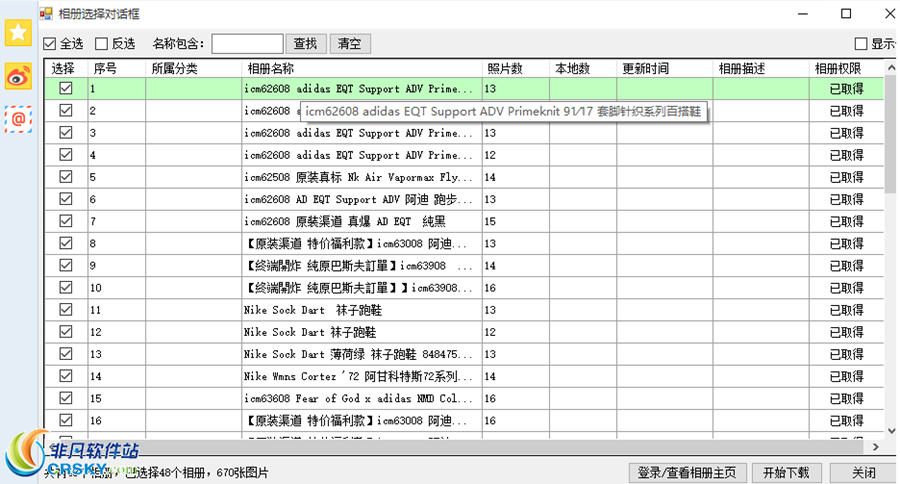
Task: Sort by the 选择 column header
Action: pos(66,68)
